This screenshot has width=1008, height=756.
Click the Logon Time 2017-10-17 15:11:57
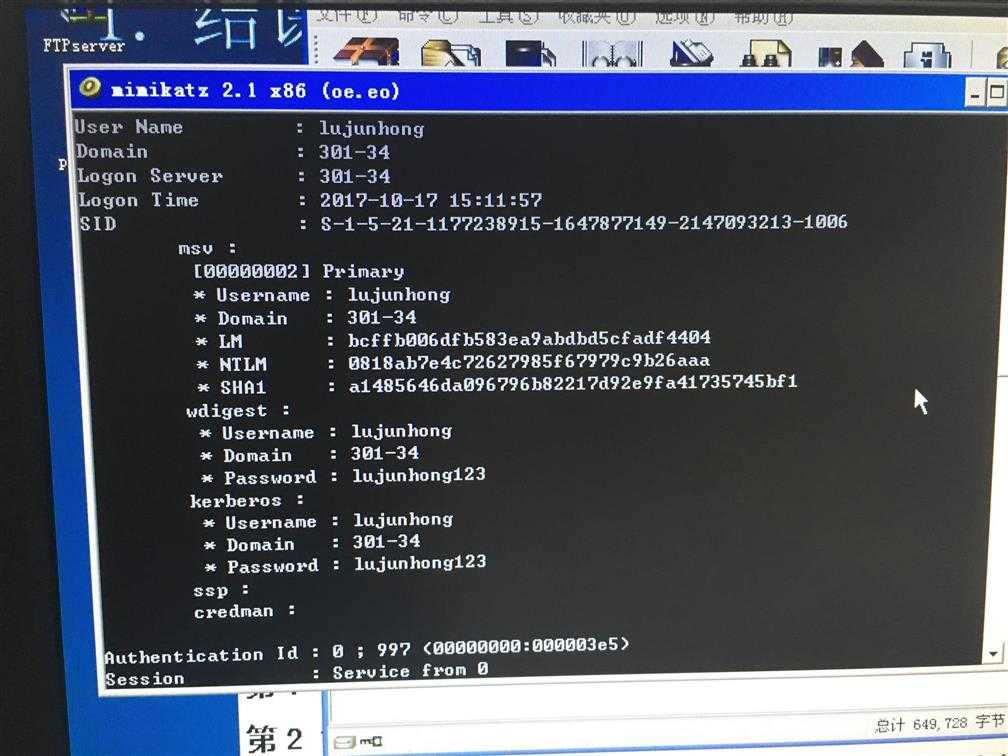(x=431, y=200)
